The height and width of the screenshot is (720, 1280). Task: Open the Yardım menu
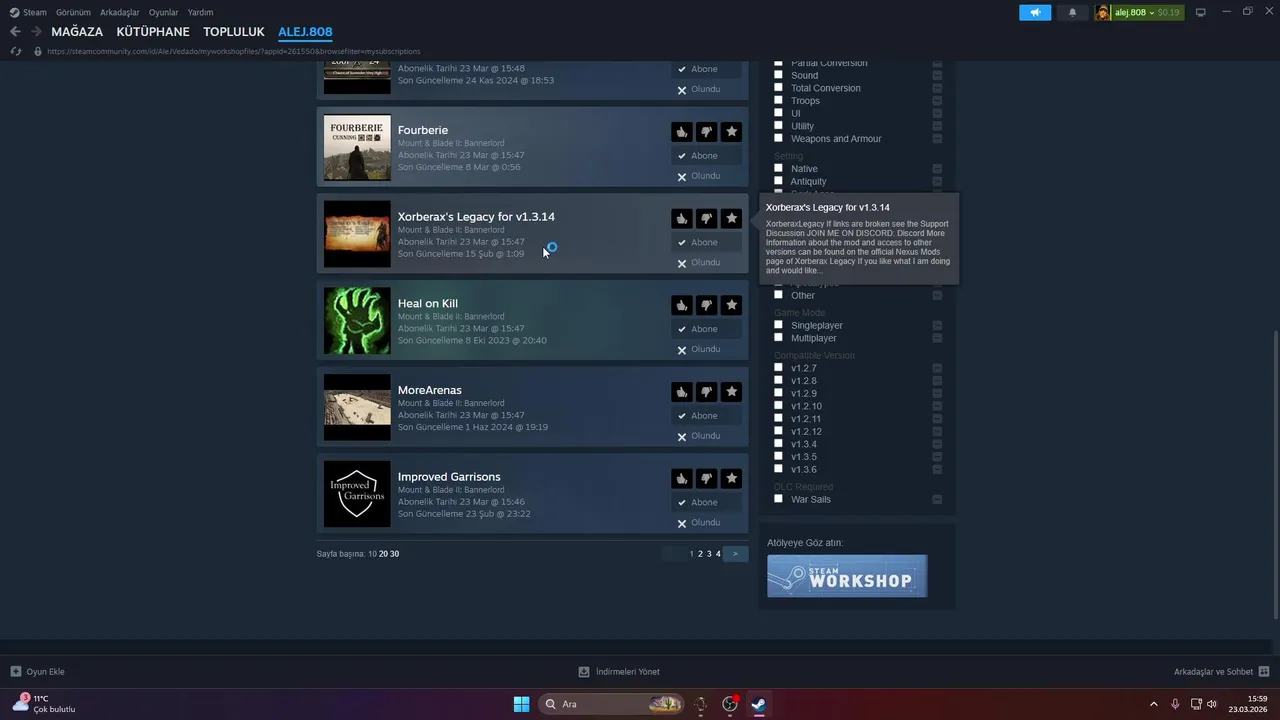tap(200, 12)
